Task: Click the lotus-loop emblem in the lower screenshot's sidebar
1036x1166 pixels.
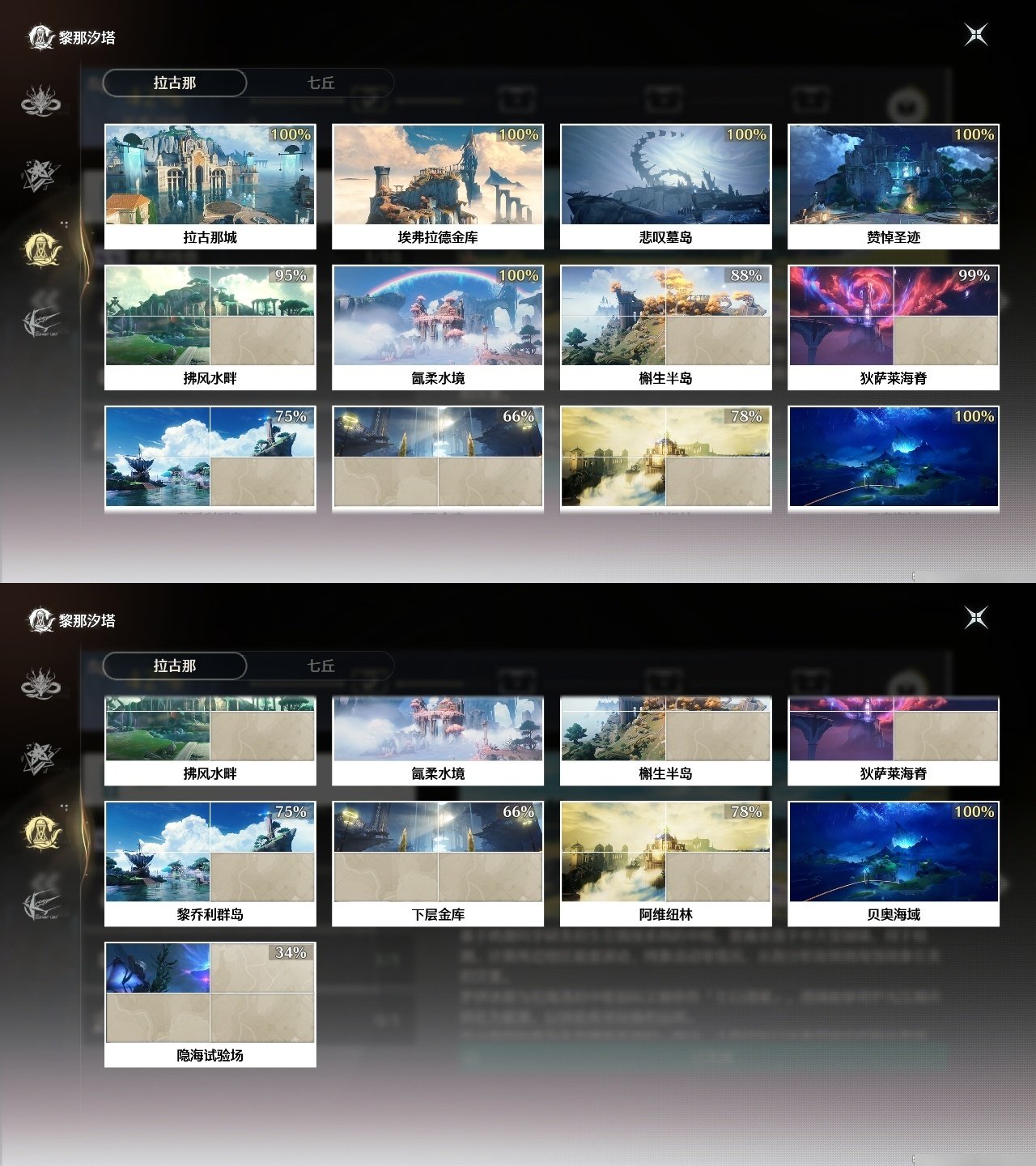Action: (x=40, y=683)
